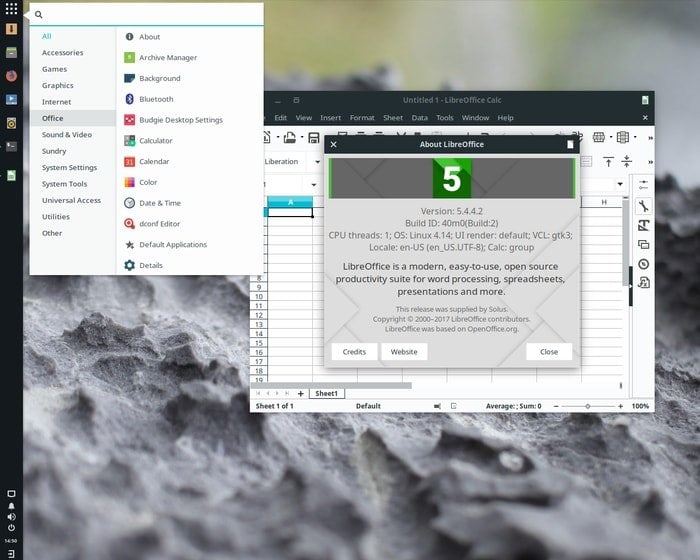Open the print icon dropdown arrow
700x560 pixels.
[x=302, y=137]
